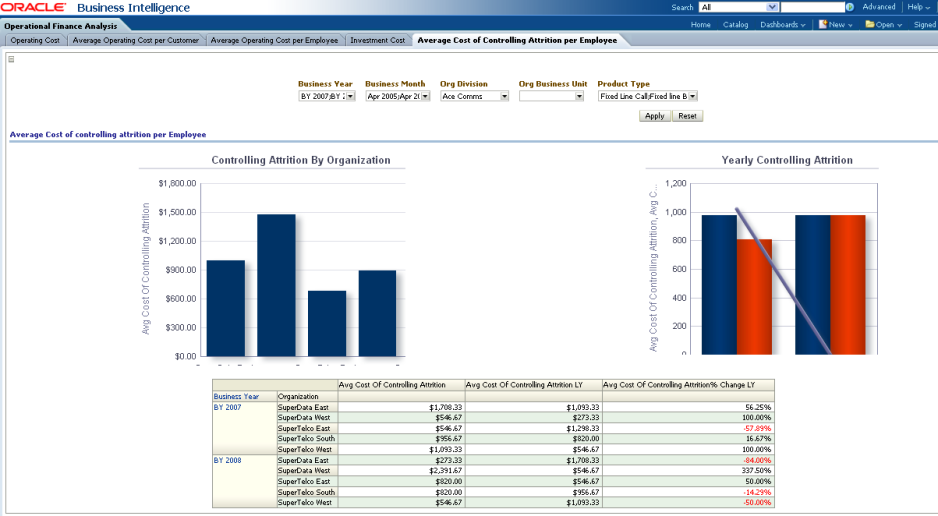Switch to Average Operating Cost per Customer tab
This screenshot has width=938, height=516.
coord(136,40)
